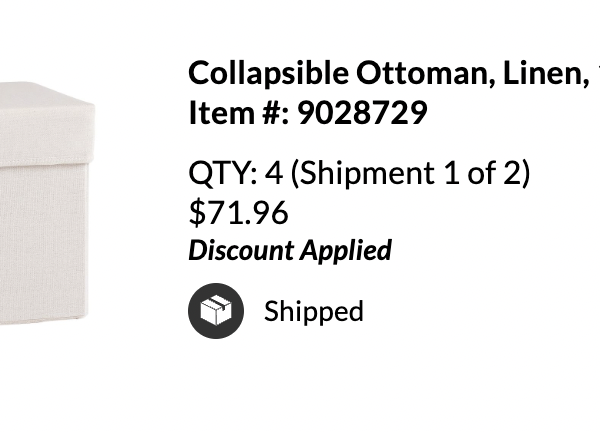Open the Collapsible Ottoman product title
The width and height of the screenshot is (600, 432).
coord(394,73)
